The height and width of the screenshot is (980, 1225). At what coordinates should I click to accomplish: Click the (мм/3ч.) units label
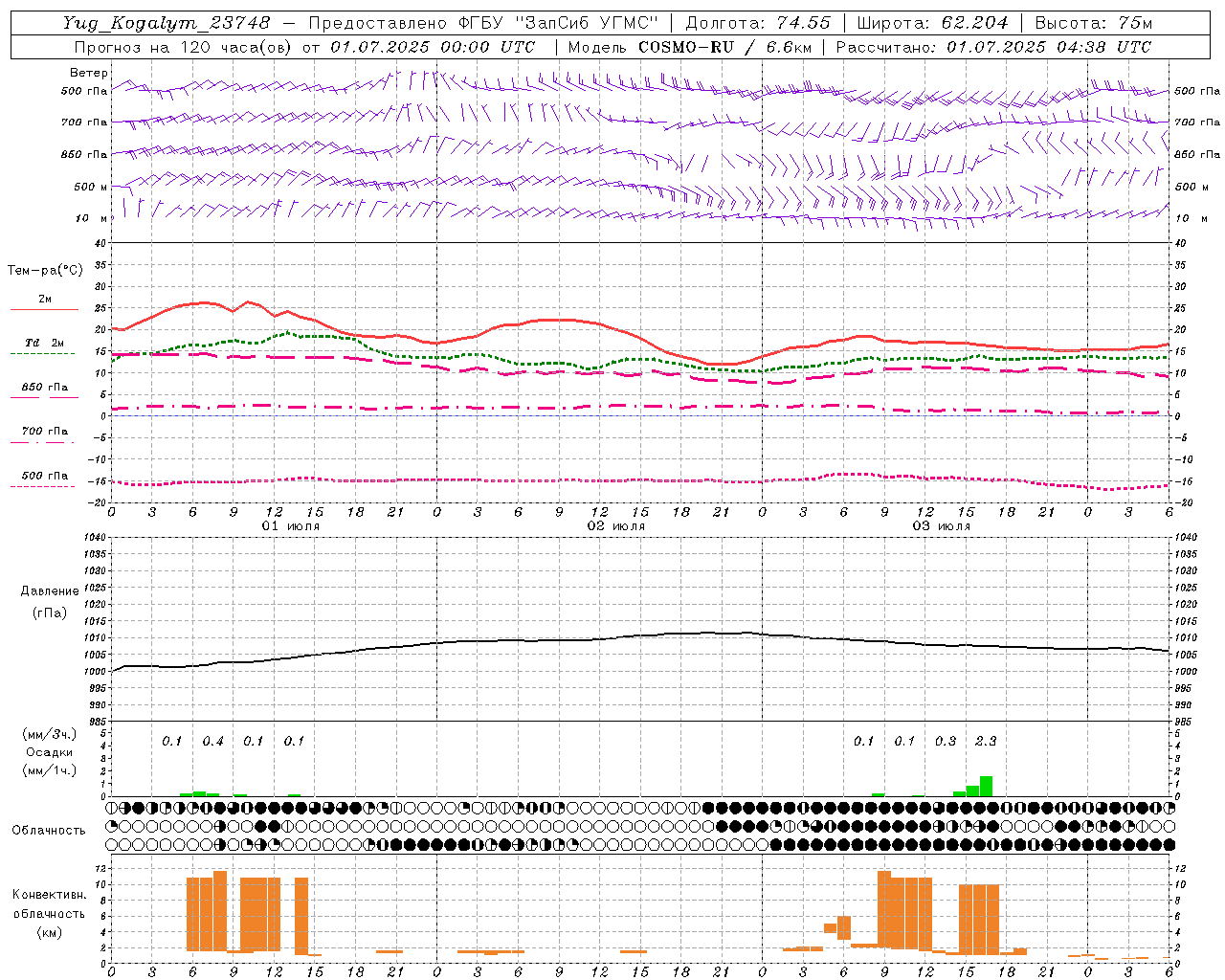(49, 734)
